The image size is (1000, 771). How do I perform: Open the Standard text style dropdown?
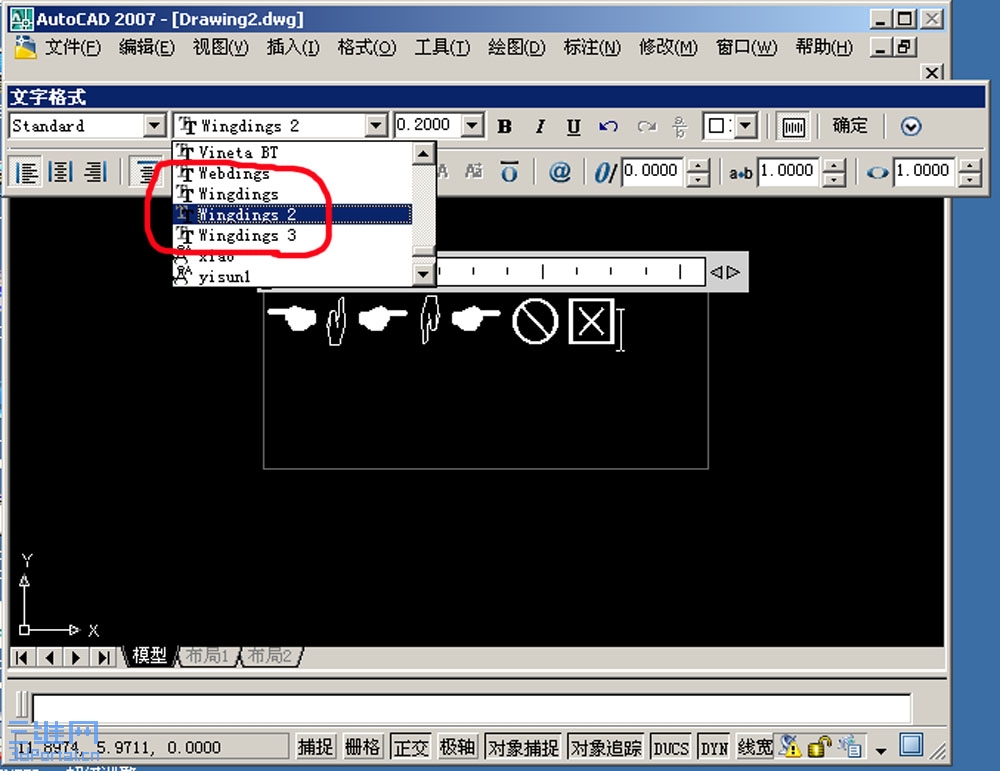point(154,126)
